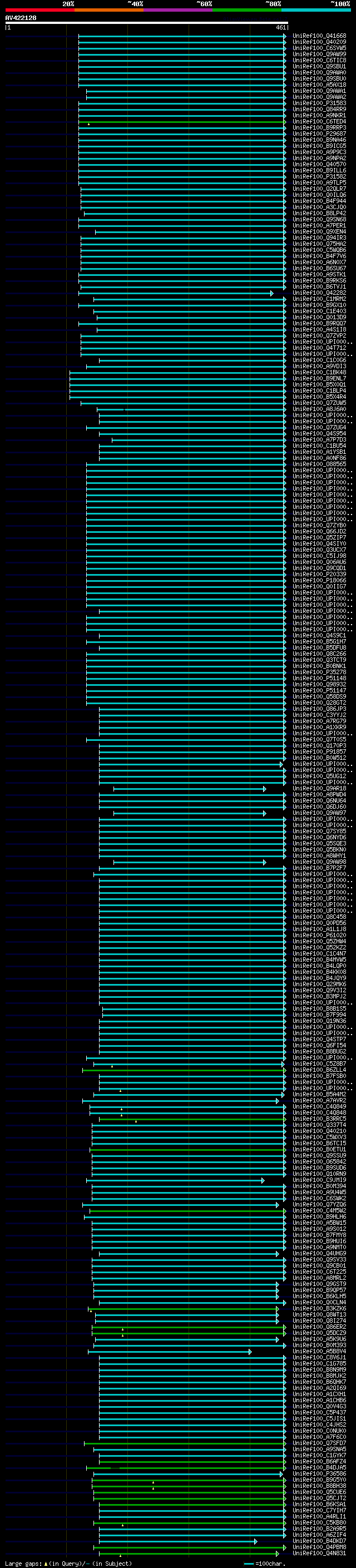356x1568 pixels.
Task: Open hit UniRef100_P36586
Action: point(319,1473)
